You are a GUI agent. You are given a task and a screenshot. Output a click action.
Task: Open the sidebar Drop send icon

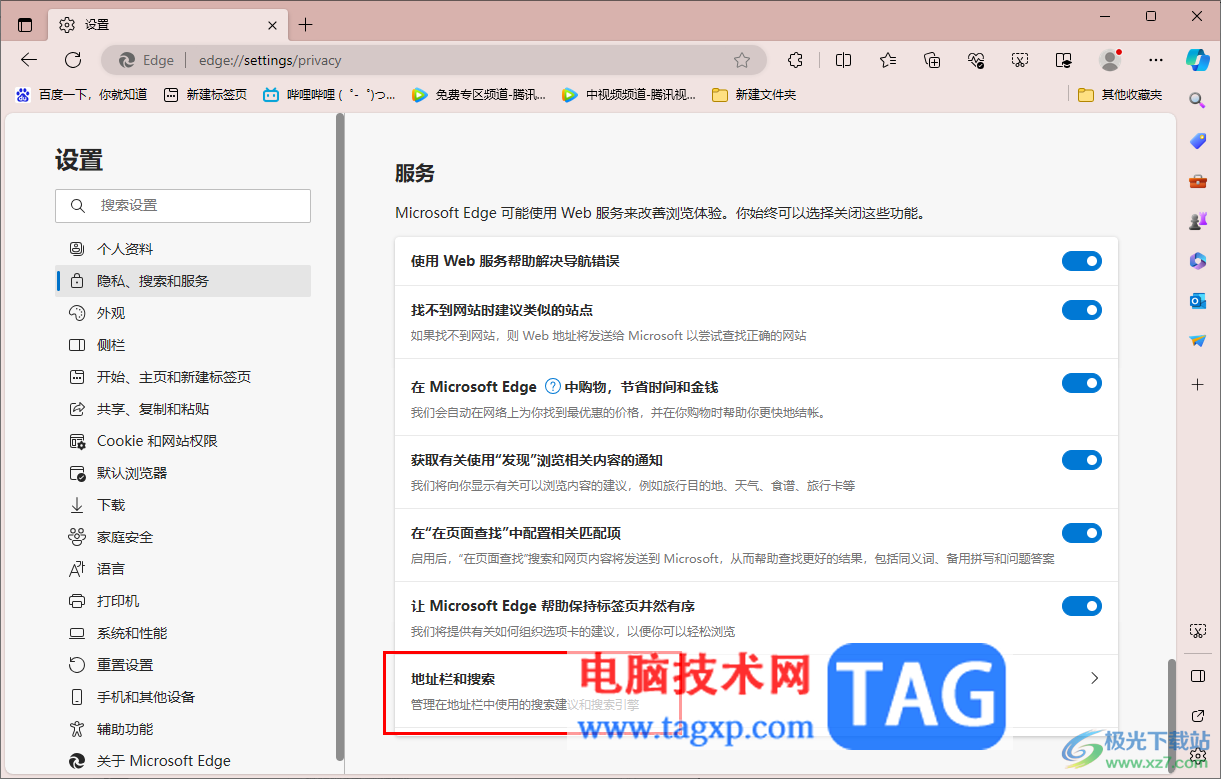pos(1197,341)
